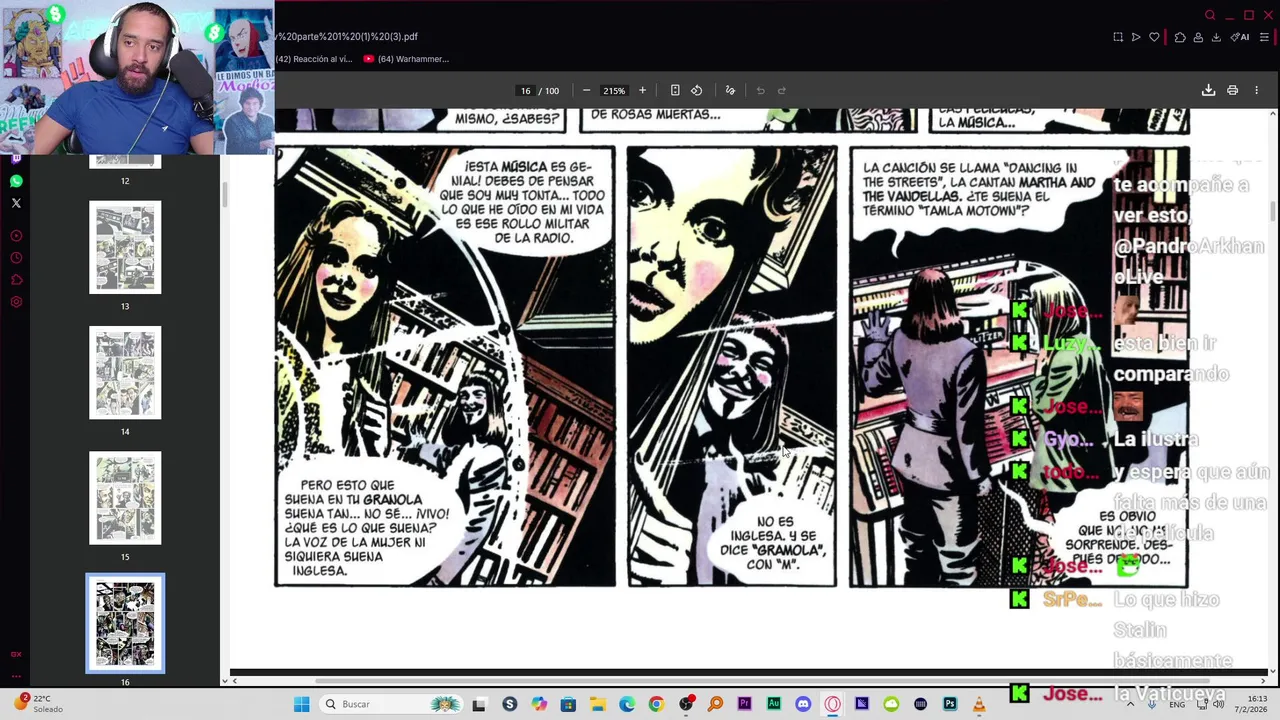Viewport: 1280px width, 720px height.
Task: Click the 215% zoom level field
Action: [614, 91]
